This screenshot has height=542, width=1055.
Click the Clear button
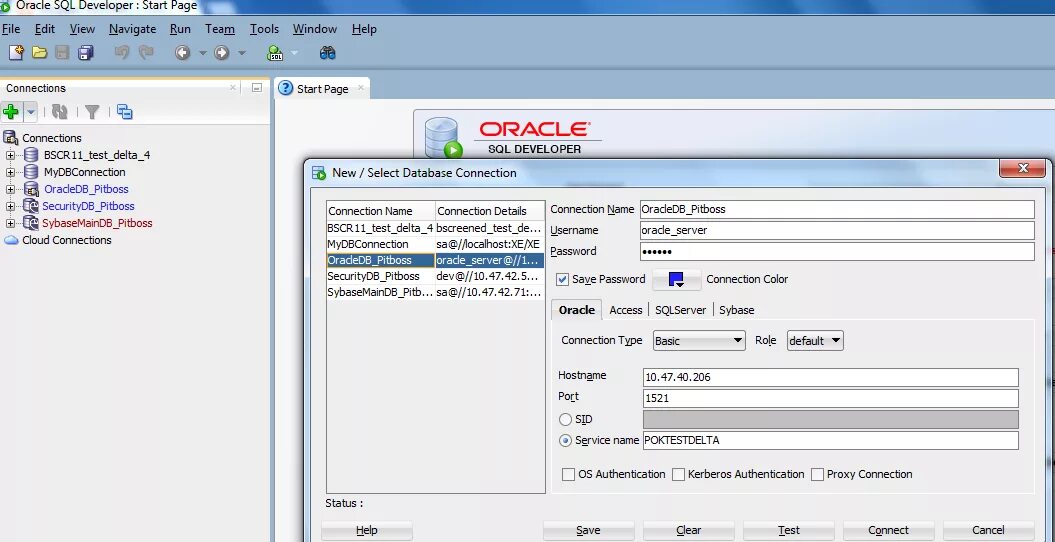(688, 530)
